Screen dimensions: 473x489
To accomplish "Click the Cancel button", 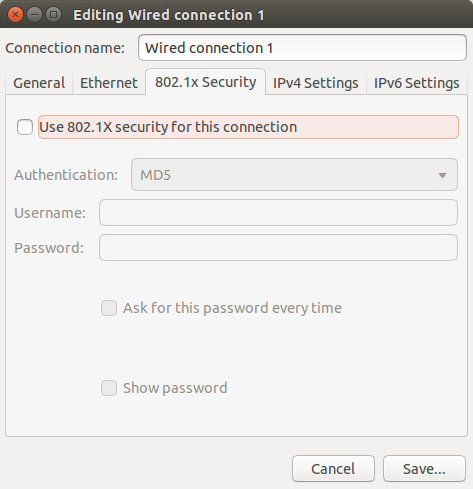I will [x=333, y=469].
